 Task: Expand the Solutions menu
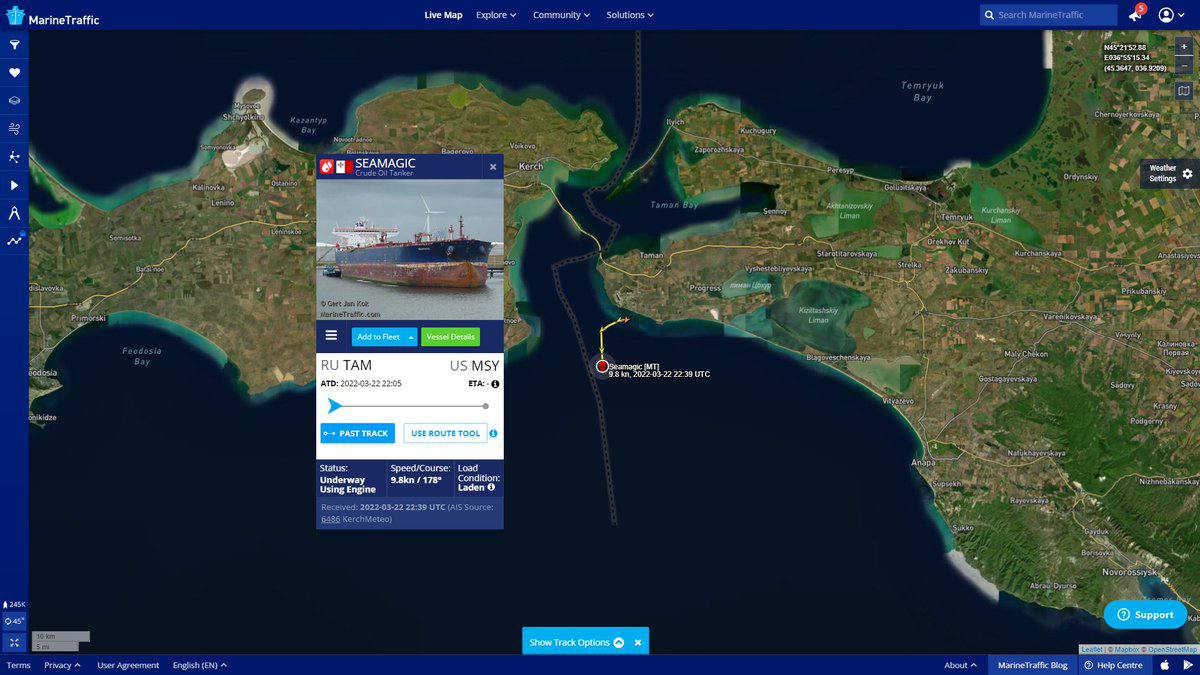coord(630,15)
